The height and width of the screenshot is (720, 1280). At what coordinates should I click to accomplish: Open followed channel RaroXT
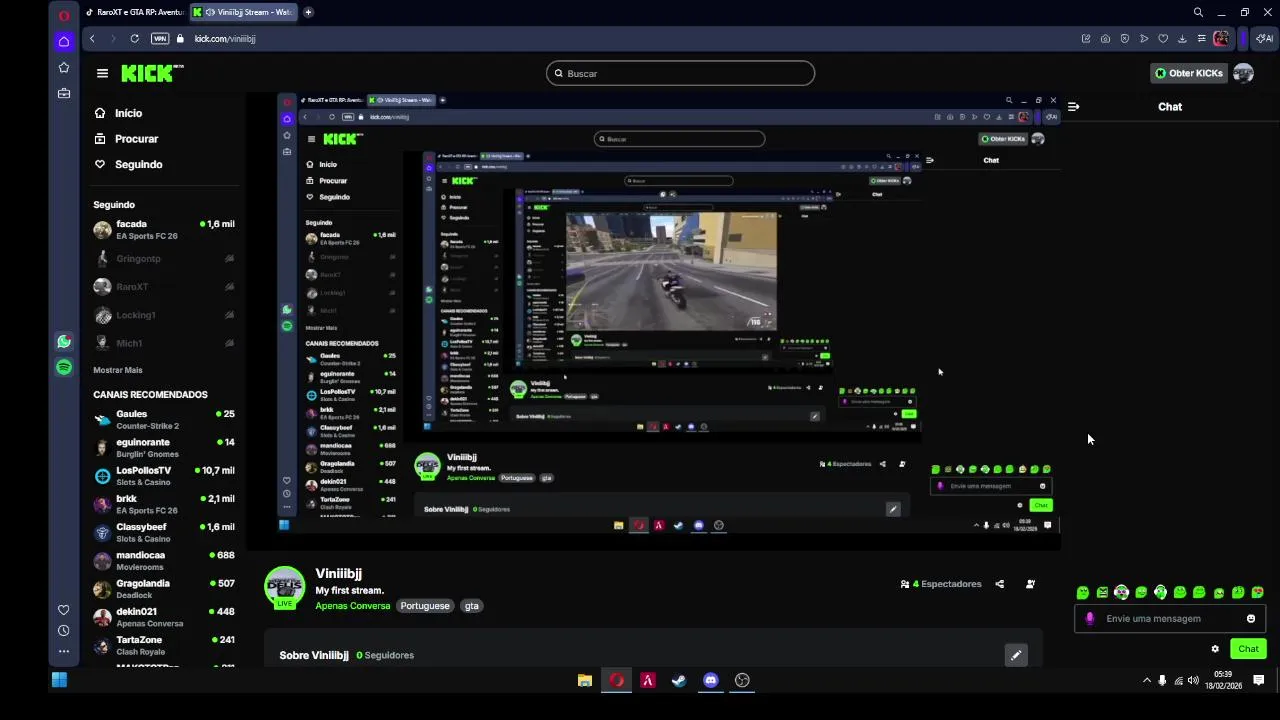pyautogui.click(x=164, y=286)
